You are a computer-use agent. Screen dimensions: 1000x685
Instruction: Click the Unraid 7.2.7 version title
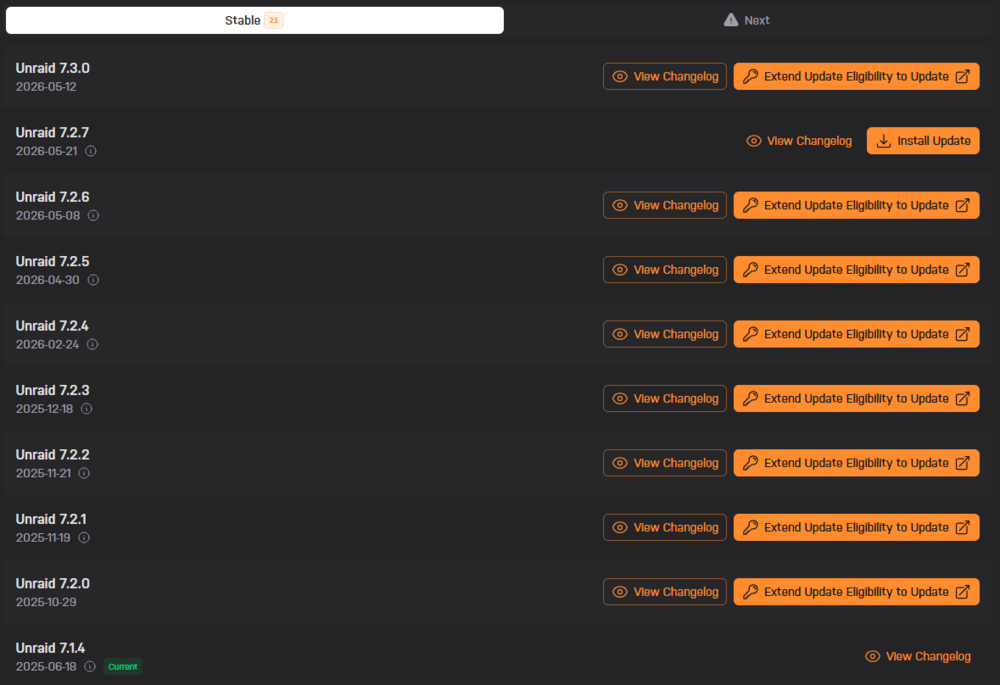(x=52, y=133)
